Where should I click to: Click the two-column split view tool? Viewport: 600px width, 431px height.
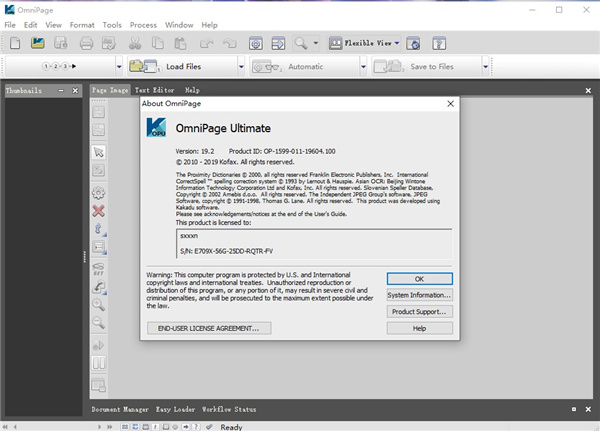tap(99, 363)
